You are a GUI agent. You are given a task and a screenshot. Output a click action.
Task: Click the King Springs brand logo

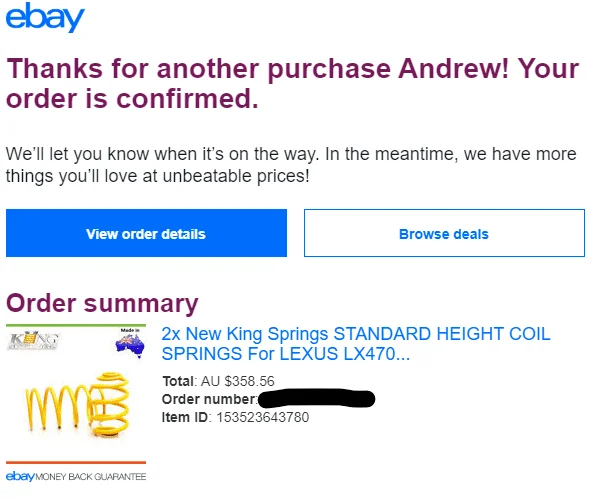34,340
